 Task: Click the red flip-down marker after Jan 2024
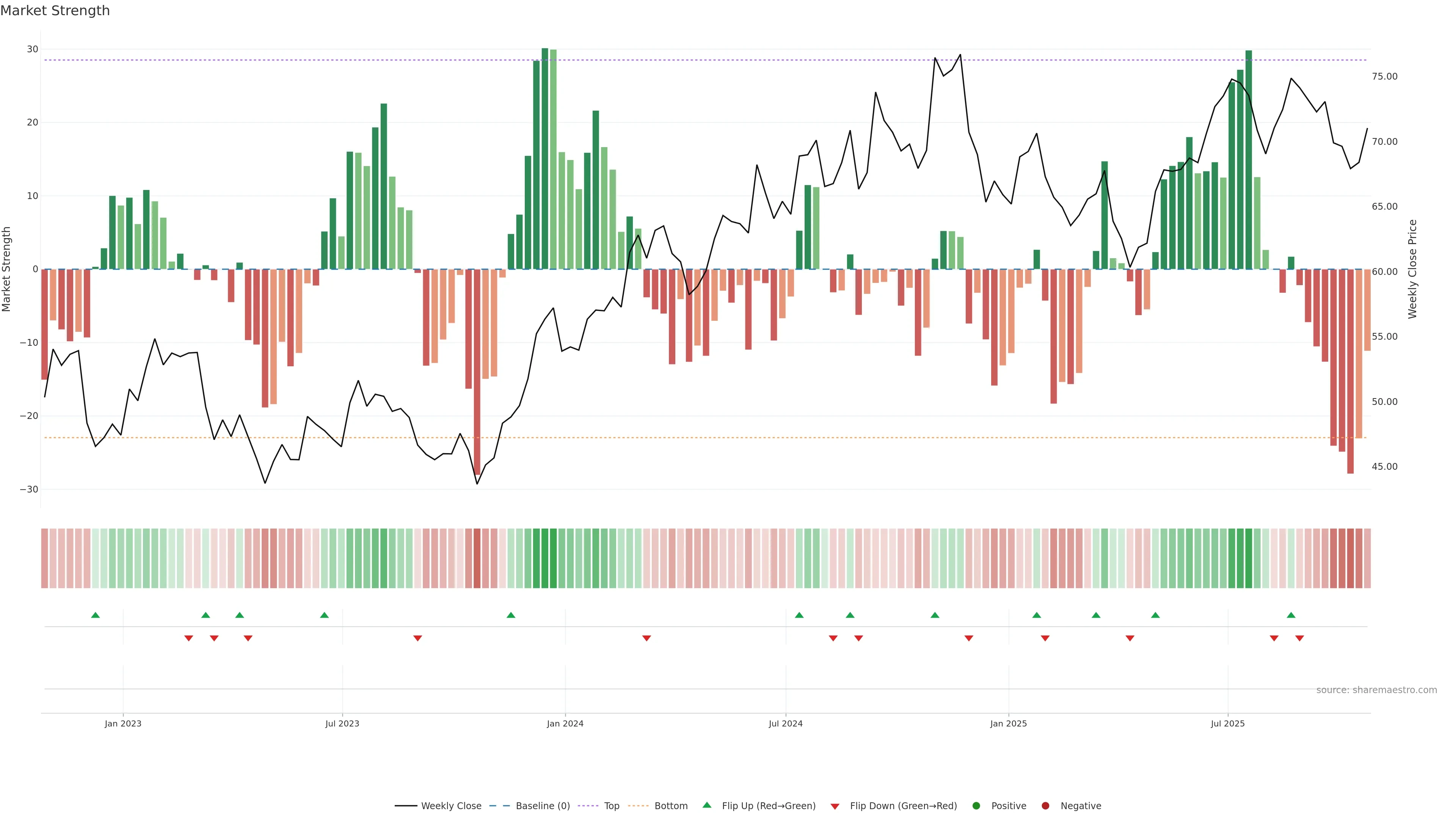click(646, 638)
